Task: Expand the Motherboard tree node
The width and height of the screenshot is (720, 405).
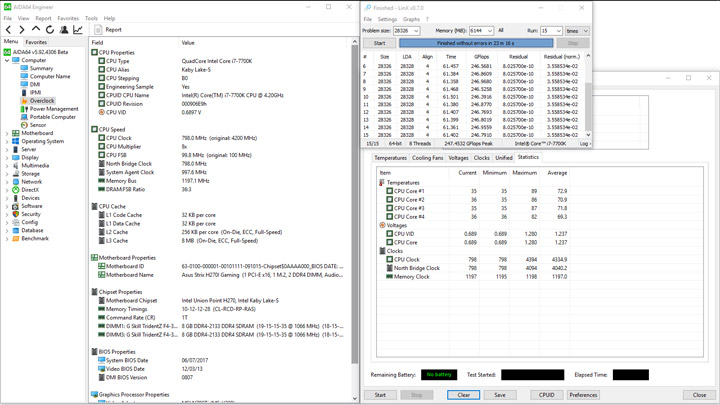Action: pos(7,133)
